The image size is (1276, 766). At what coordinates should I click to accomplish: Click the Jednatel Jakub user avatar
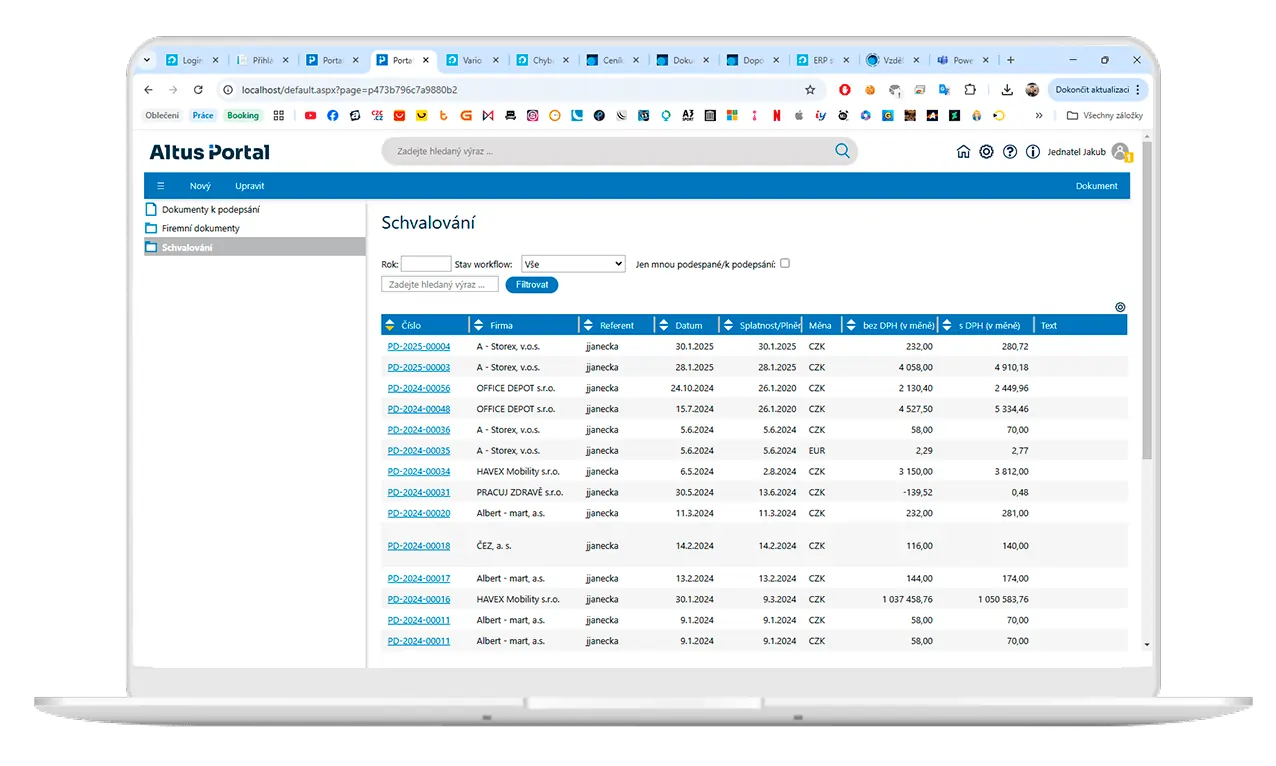click(x=1120, y=152)
